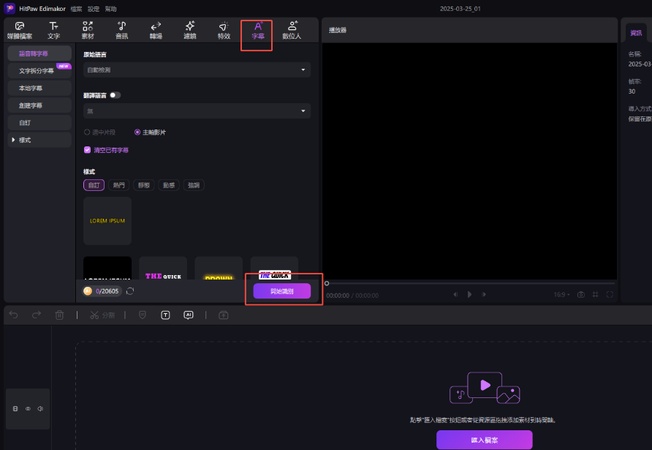Switch to the Info (資訊) tab
Screen dimensions: 652x450
tap(636, 33)
